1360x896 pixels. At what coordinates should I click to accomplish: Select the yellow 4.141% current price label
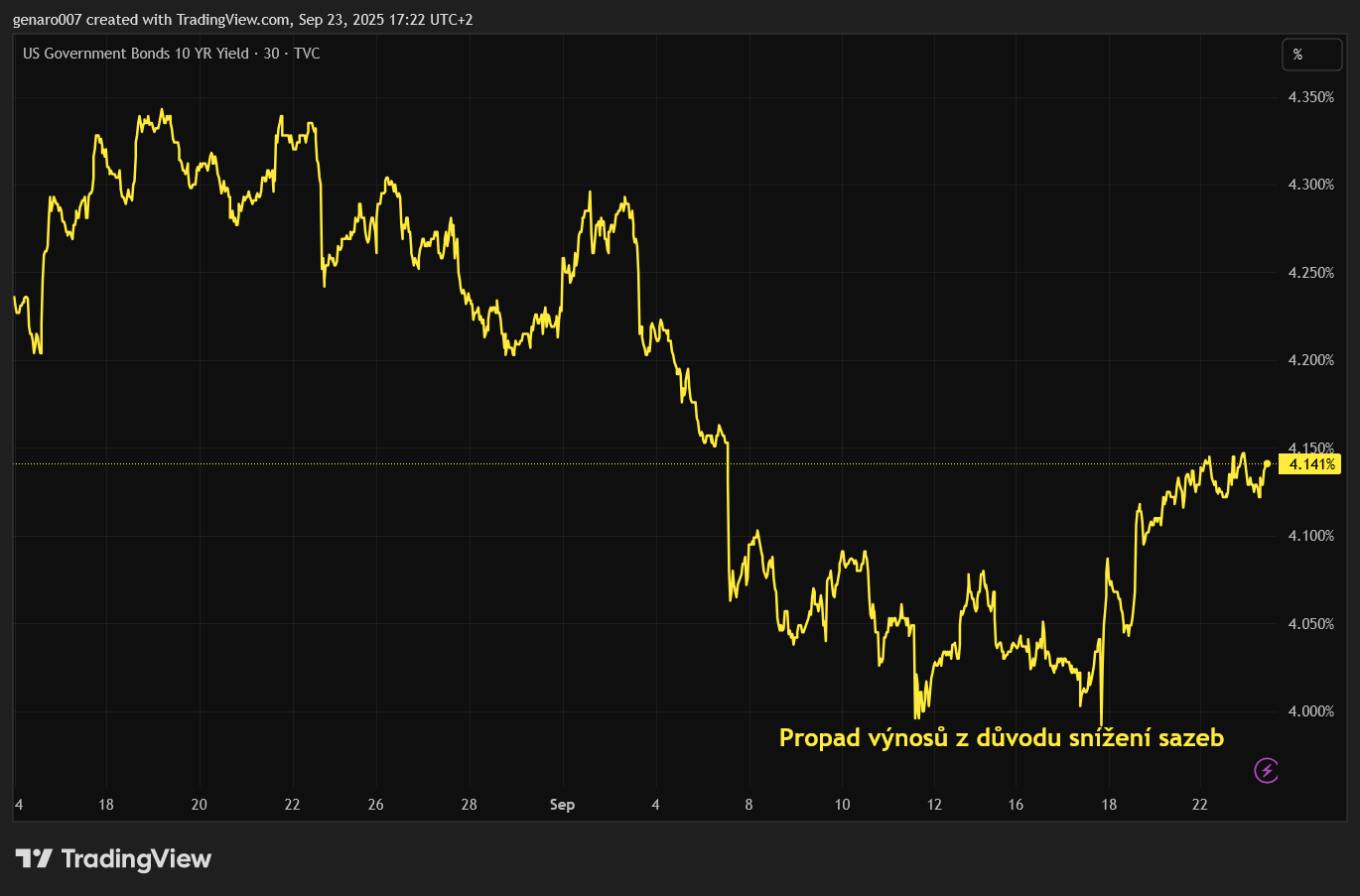click(1309, 464)
